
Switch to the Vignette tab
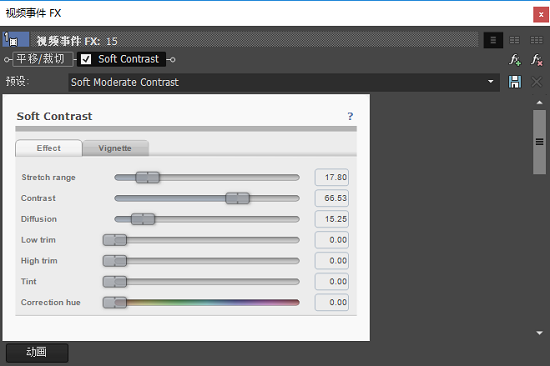click(x=115, y=148)
